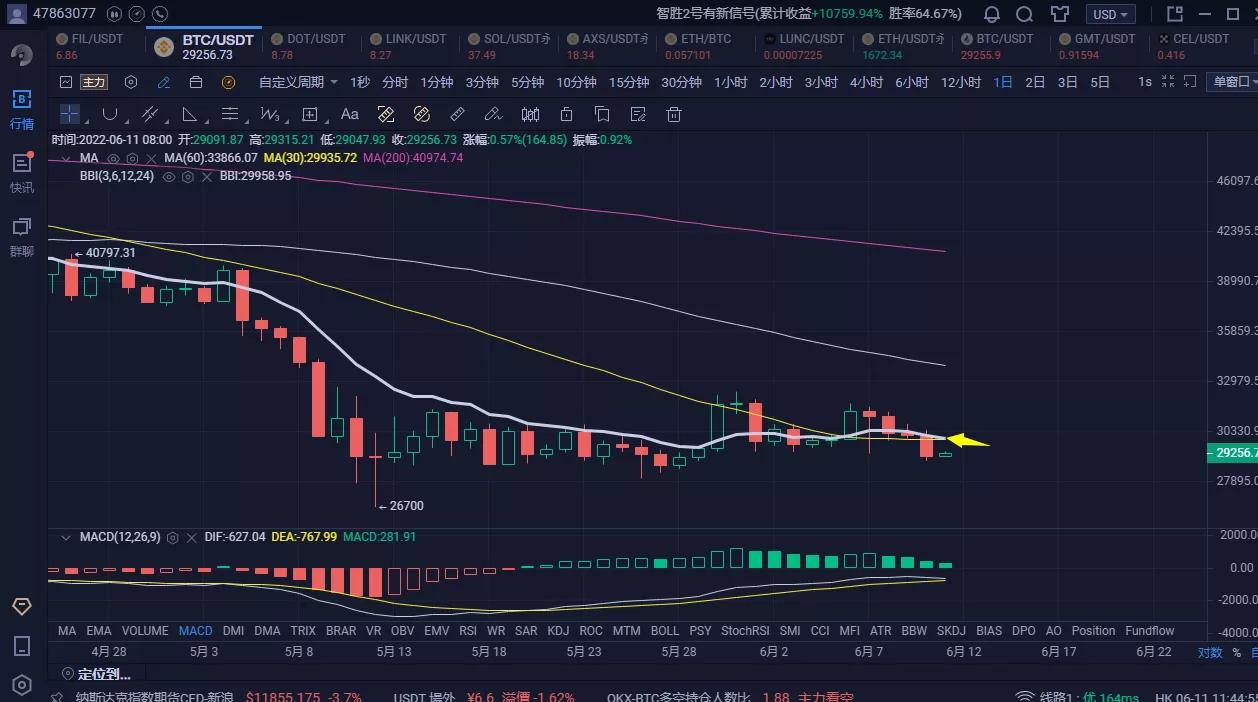Click the edit note icon in drawing toolbar
Viewport: 1258px width, 702px height.
click(x=638, y=114)
